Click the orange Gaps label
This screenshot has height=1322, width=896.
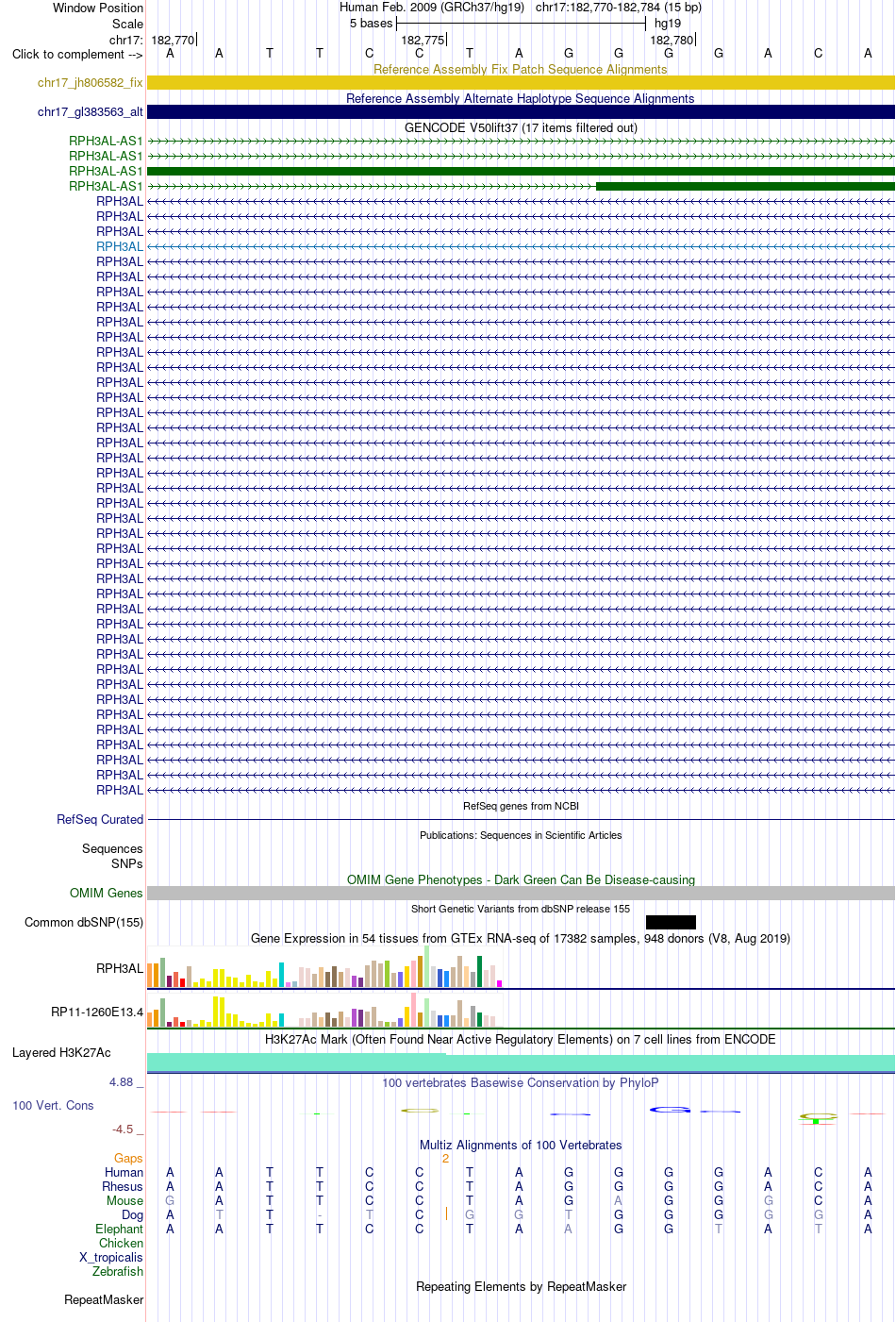pos(128,1158)
